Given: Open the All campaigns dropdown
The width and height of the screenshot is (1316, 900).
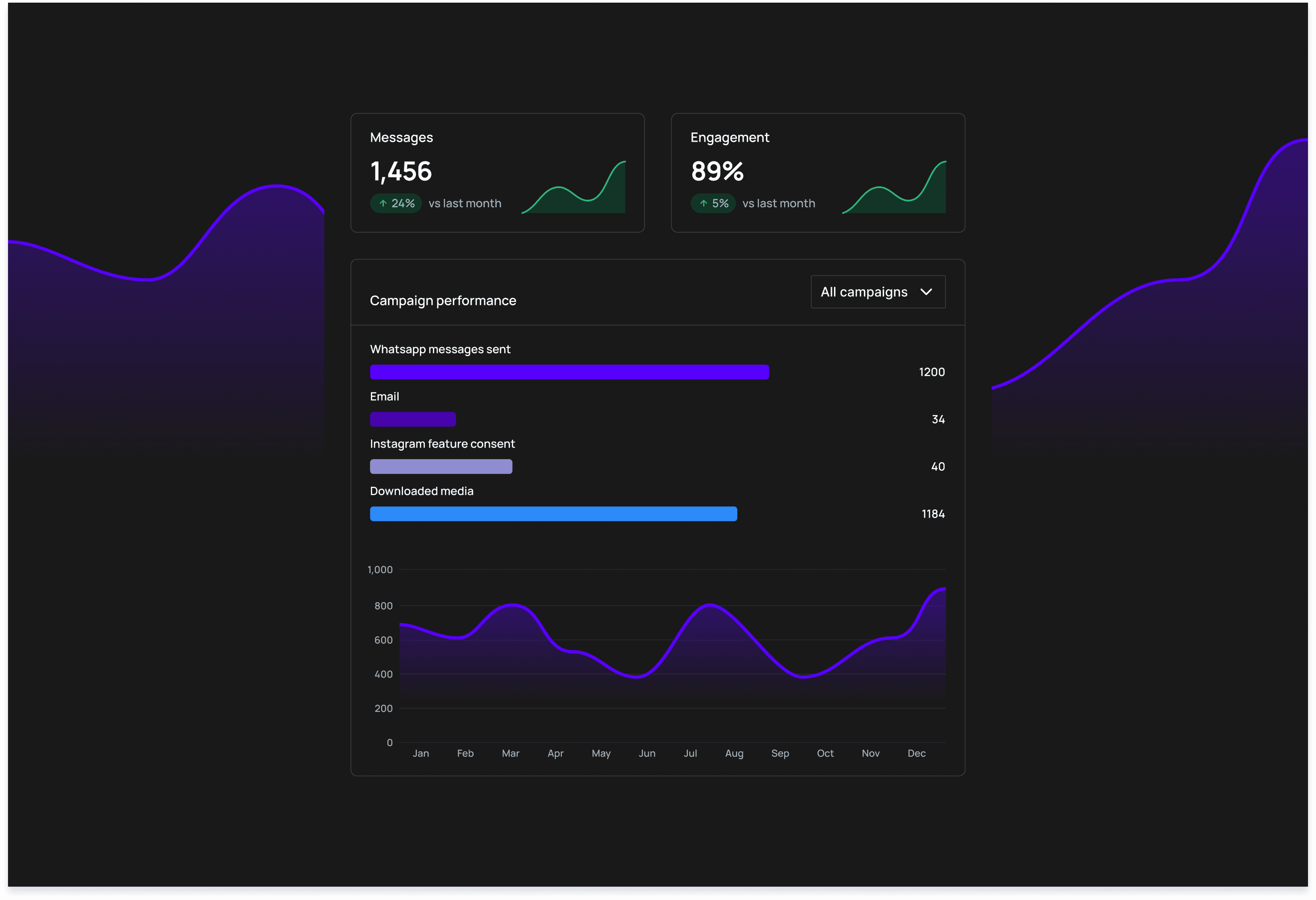Looking at the screenshot, I should (877, 292).
